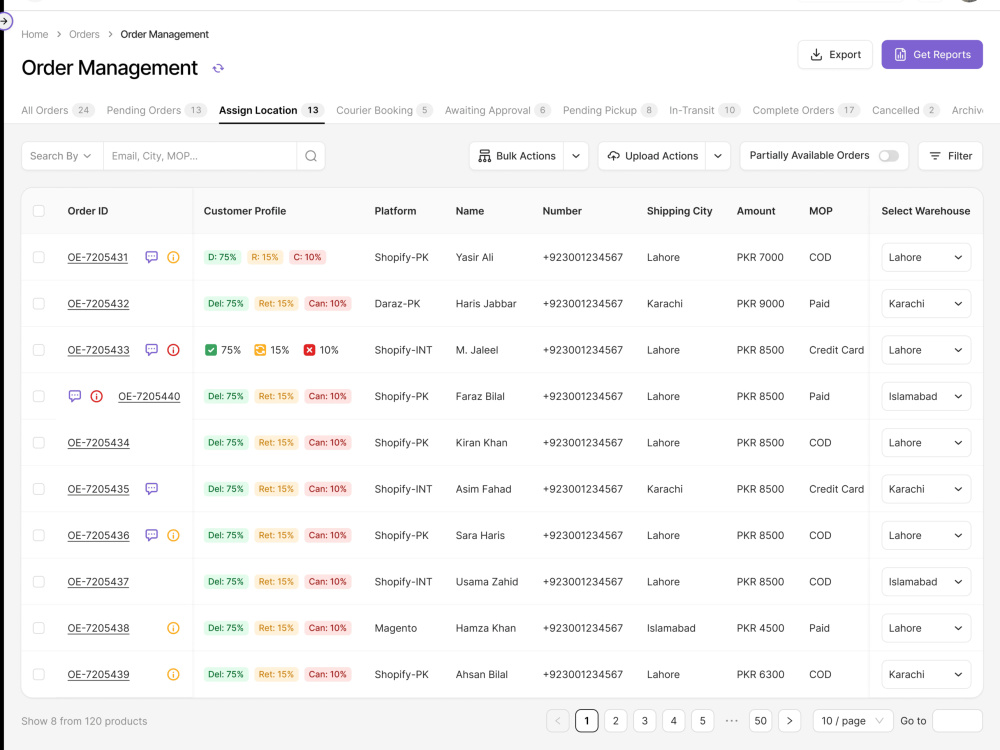Switch to All Orders tab

57,110
